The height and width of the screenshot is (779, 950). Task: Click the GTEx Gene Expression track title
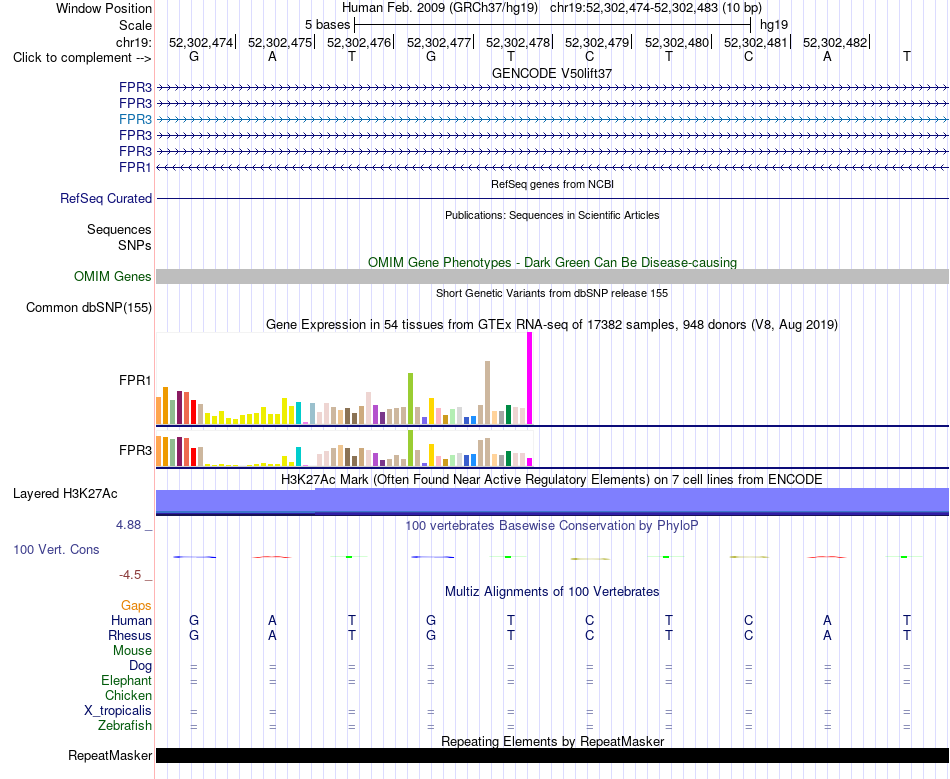552,325
